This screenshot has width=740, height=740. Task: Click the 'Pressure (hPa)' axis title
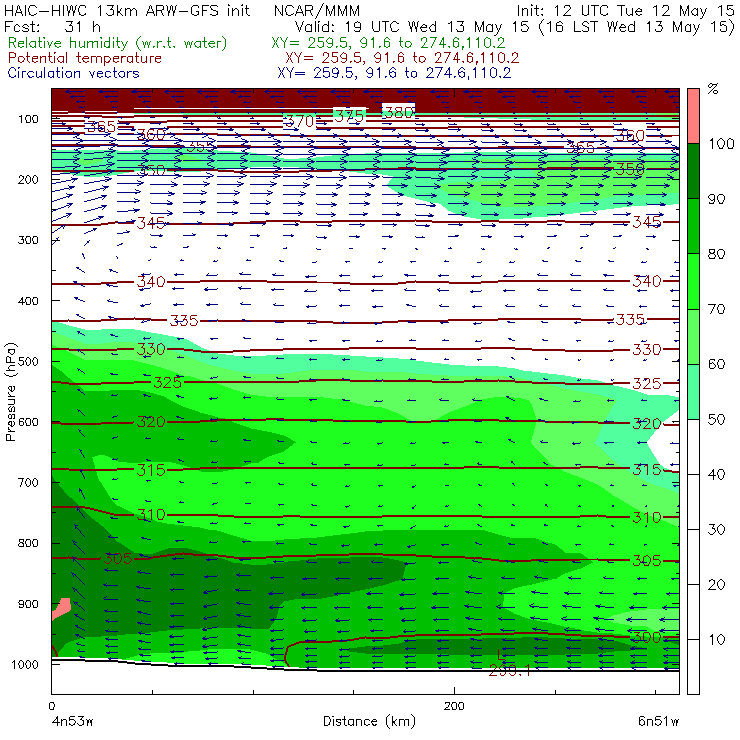coord(11,392)
